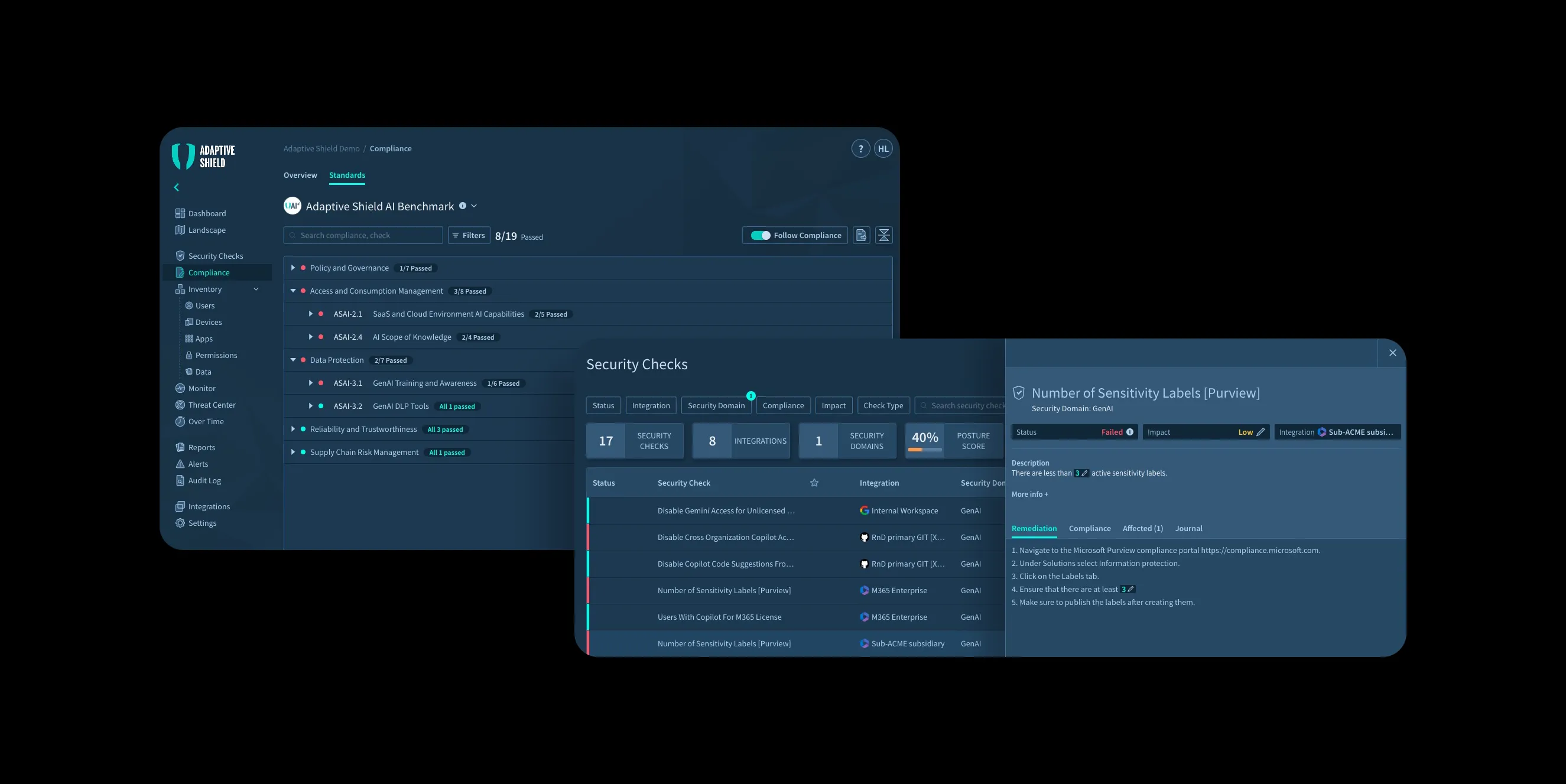Click the Search compliance, check field
This screenshot has width=1566, height=784.
(x=363, y=235)
